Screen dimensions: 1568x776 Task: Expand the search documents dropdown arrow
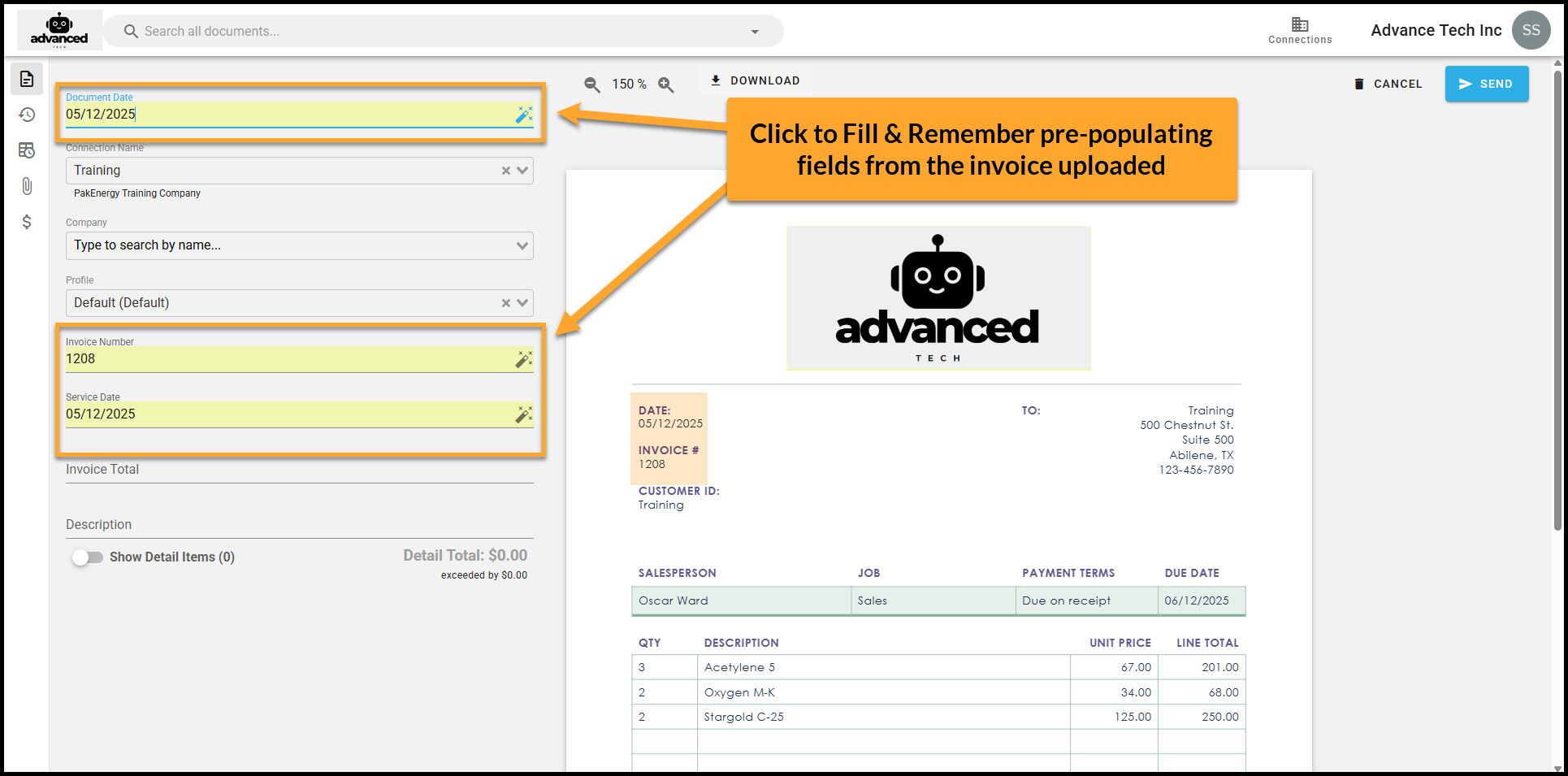[x=755, y=32]
